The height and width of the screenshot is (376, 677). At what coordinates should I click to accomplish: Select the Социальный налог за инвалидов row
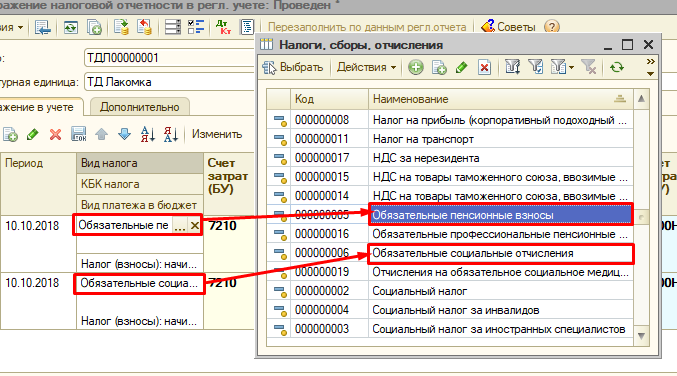tap(450, 310)
